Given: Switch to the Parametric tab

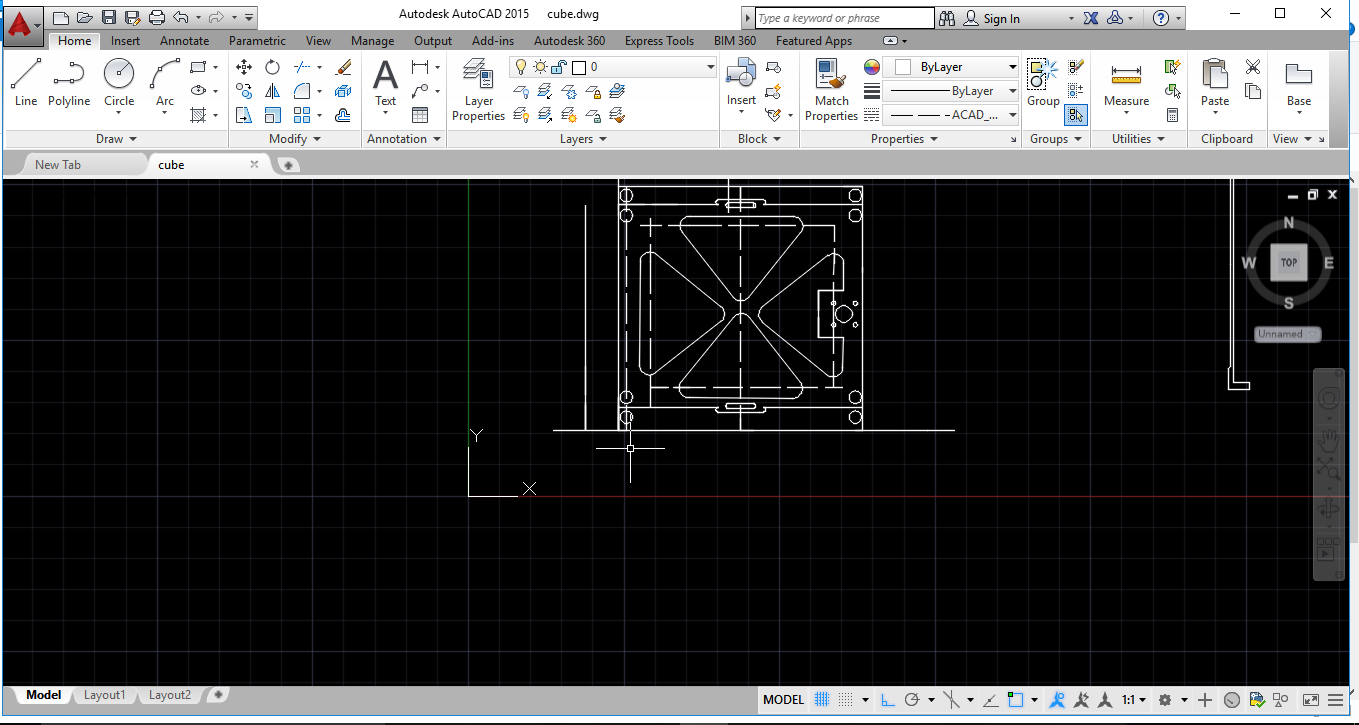Looking at the screenshot, I should point(257,41).
